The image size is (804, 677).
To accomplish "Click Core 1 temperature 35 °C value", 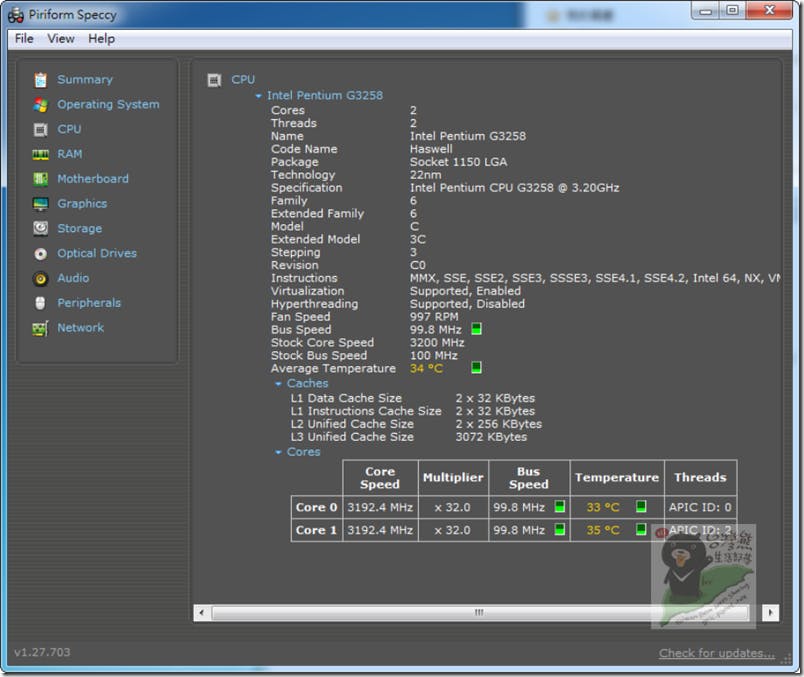I will (x=603, y=530).
